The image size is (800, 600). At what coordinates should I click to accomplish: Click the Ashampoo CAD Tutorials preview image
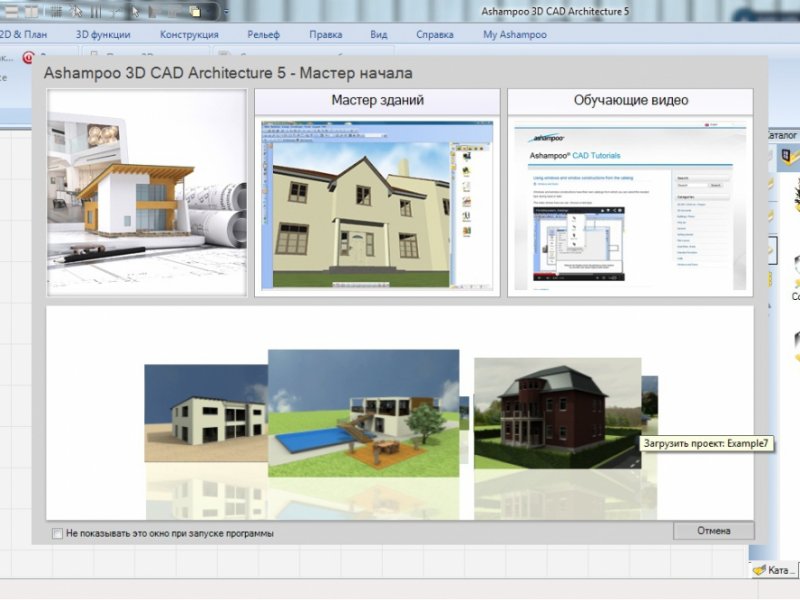pyautogui.click(x=630, y=205)
